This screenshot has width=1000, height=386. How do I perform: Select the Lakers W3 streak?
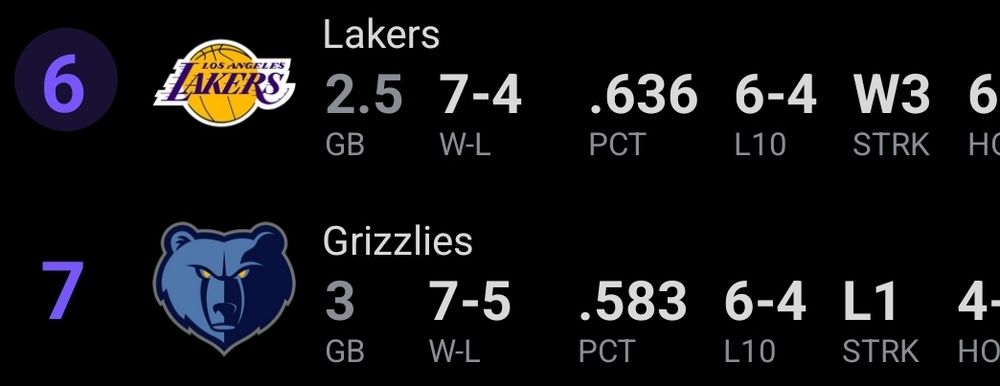(892, 95)
